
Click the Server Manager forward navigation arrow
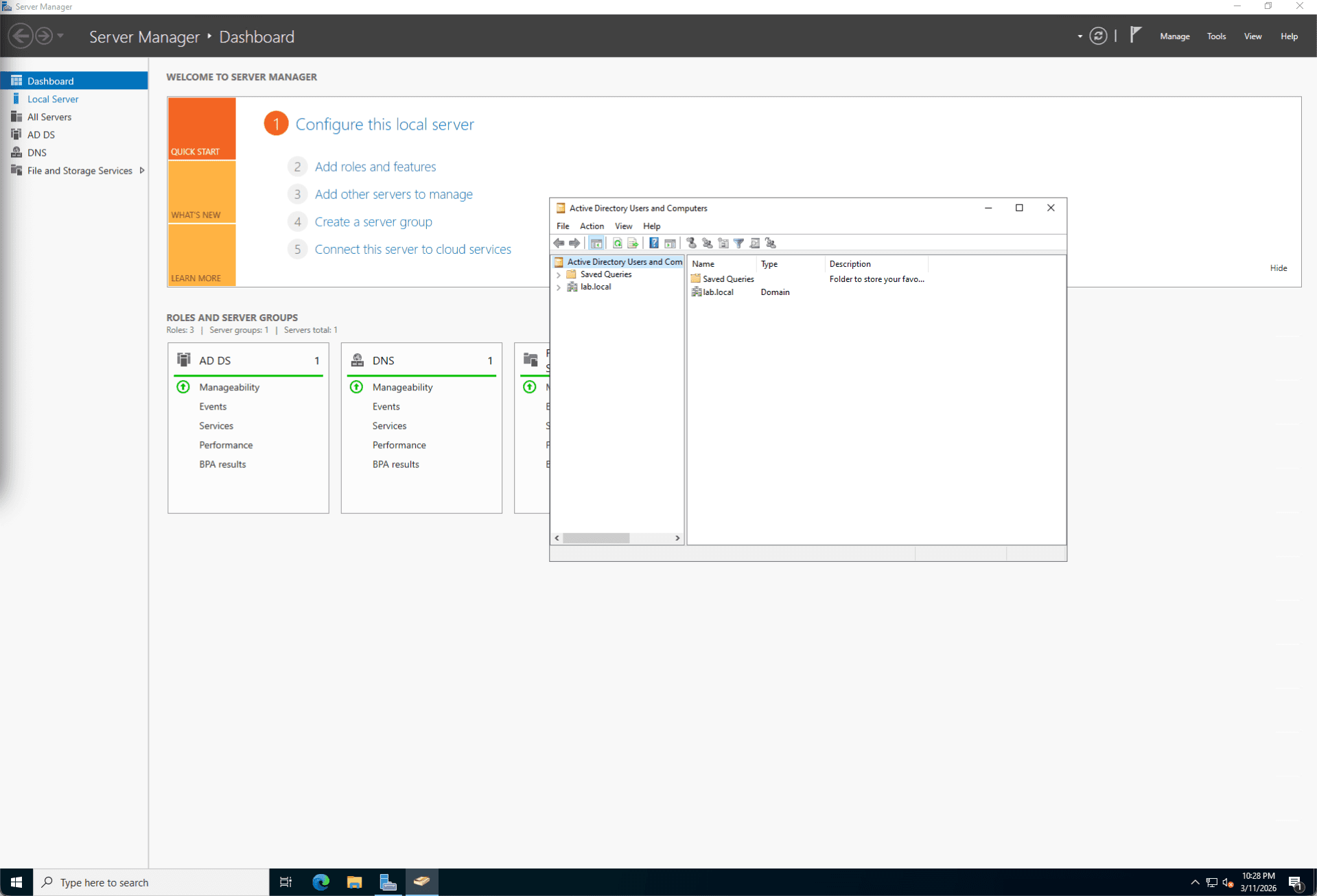[x=44, y=36]
